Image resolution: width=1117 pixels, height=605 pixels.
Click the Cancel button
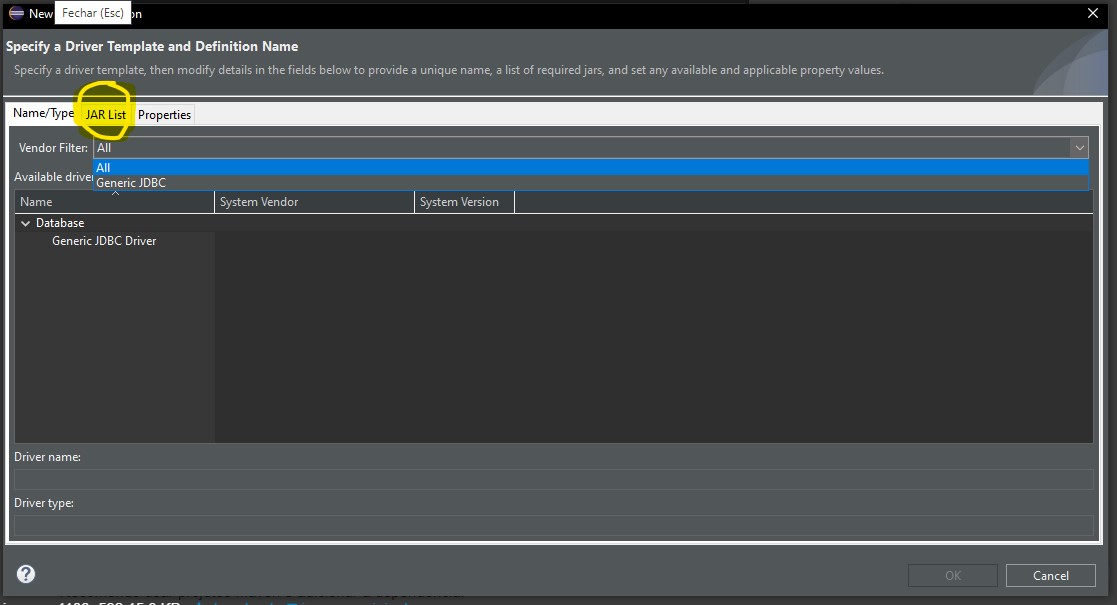point(1051,576)
